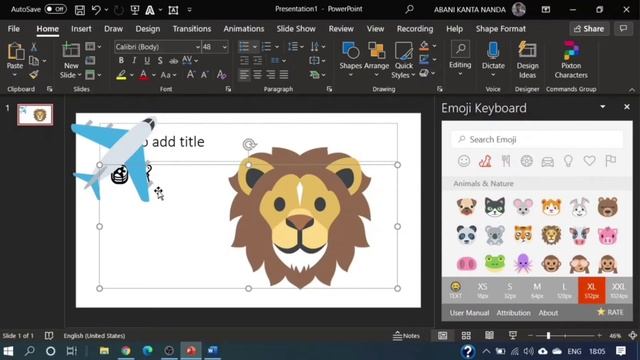
Task: Click the Font Color red A swatch
Action: 144,75
